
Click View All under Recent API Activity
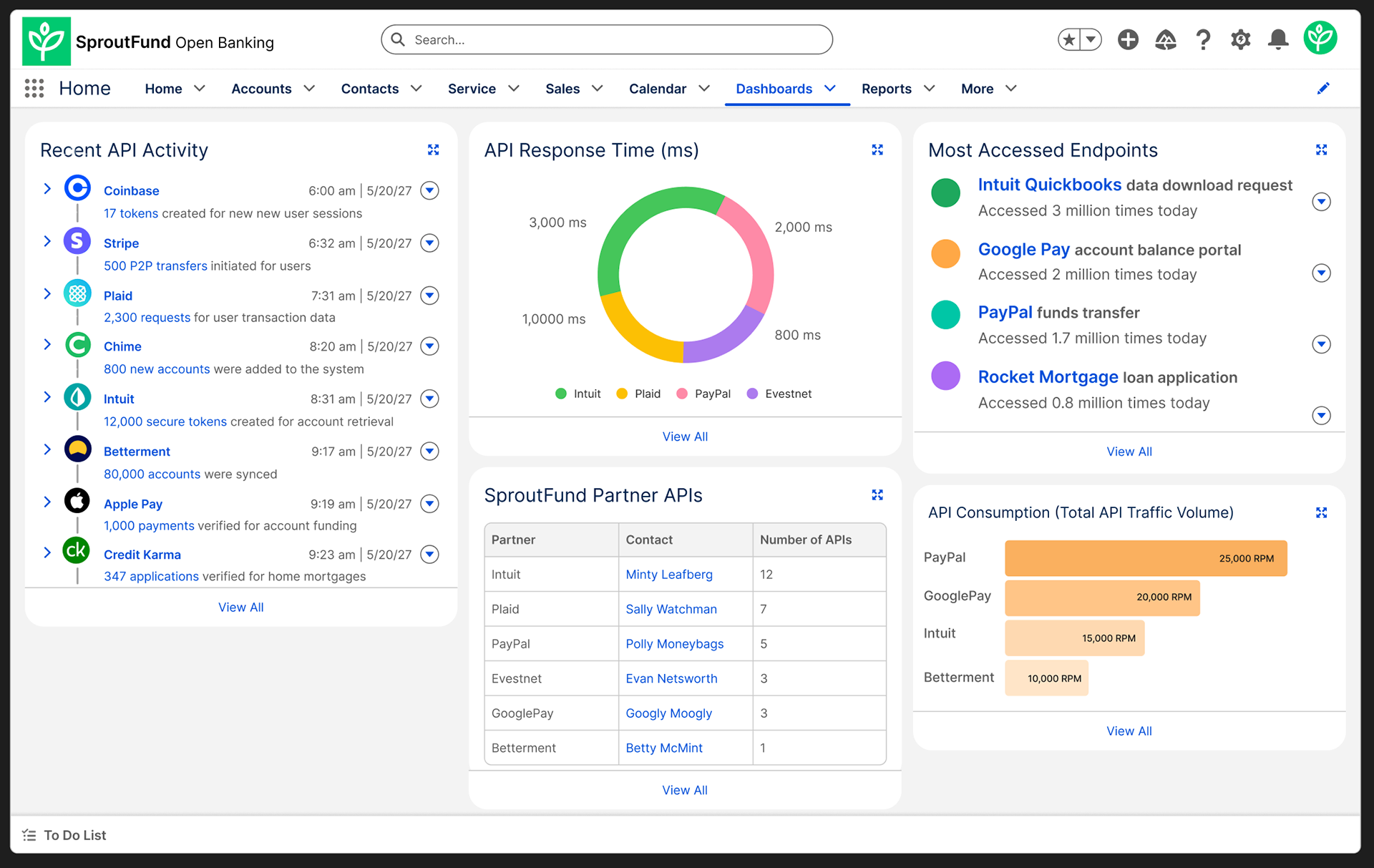[x=240, y=607]
